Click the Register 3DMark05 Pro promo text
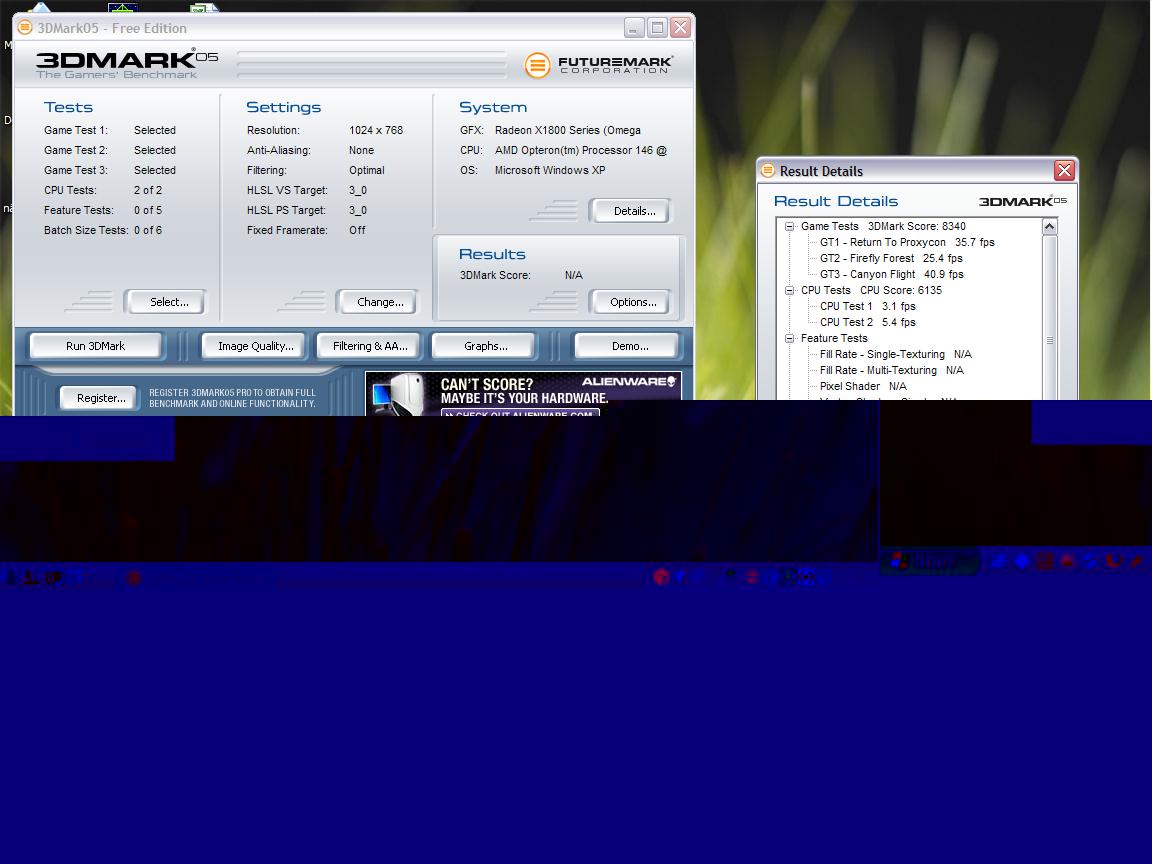1152x864 pixels. tap(232, 398)
